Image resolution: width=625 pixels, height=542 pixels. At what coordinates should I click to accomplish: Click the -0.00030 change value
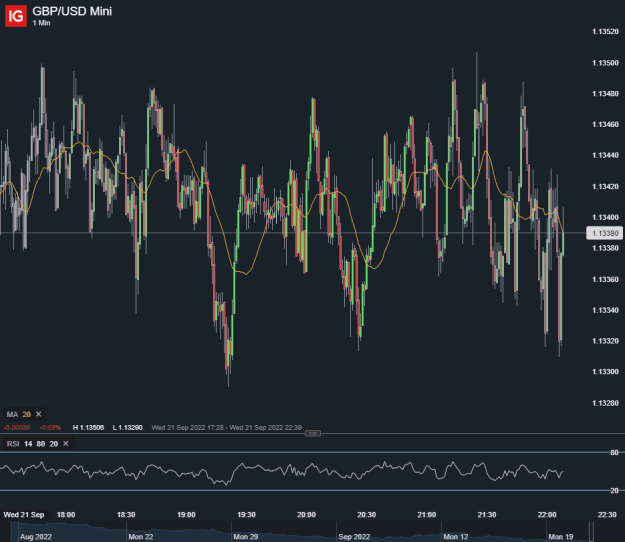tap(17, 428)
